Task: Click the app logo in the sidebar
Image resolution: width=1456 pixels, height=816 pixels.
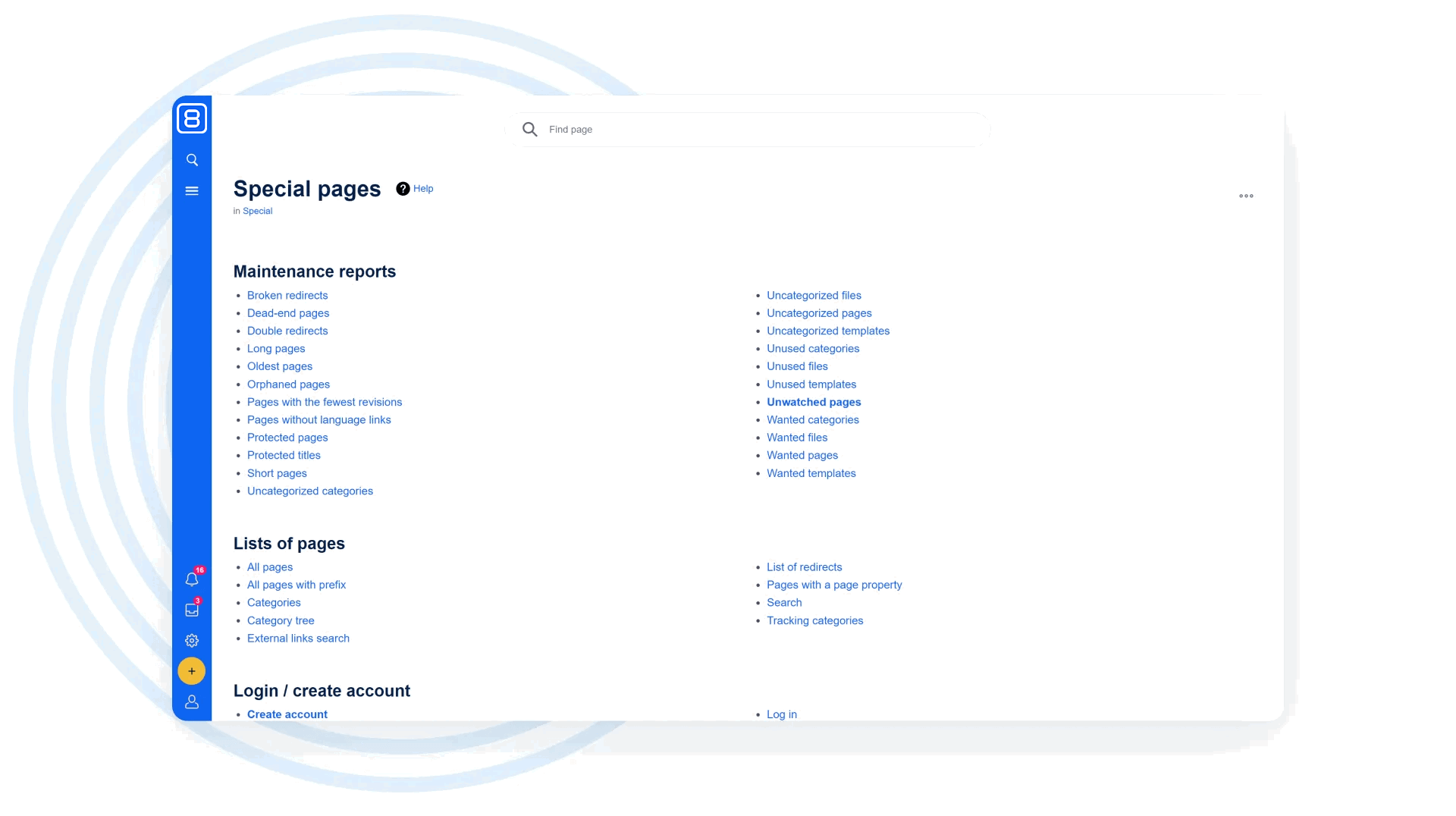Action: (x=192, y=118)
